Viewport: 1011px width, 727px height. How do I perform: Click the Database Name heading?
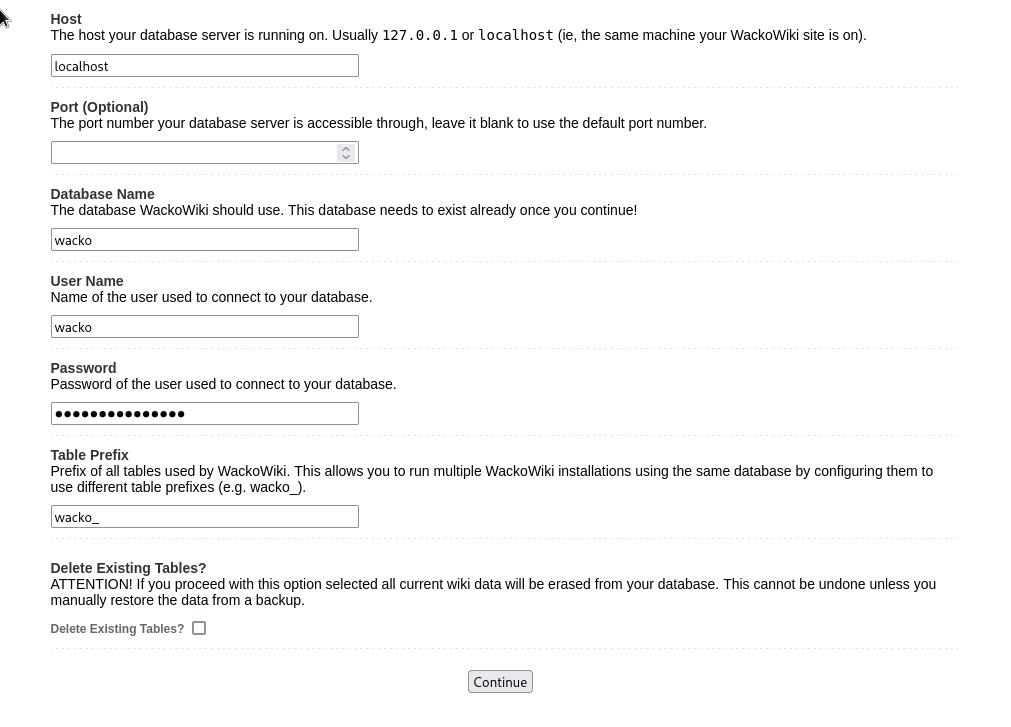point(103,194)
